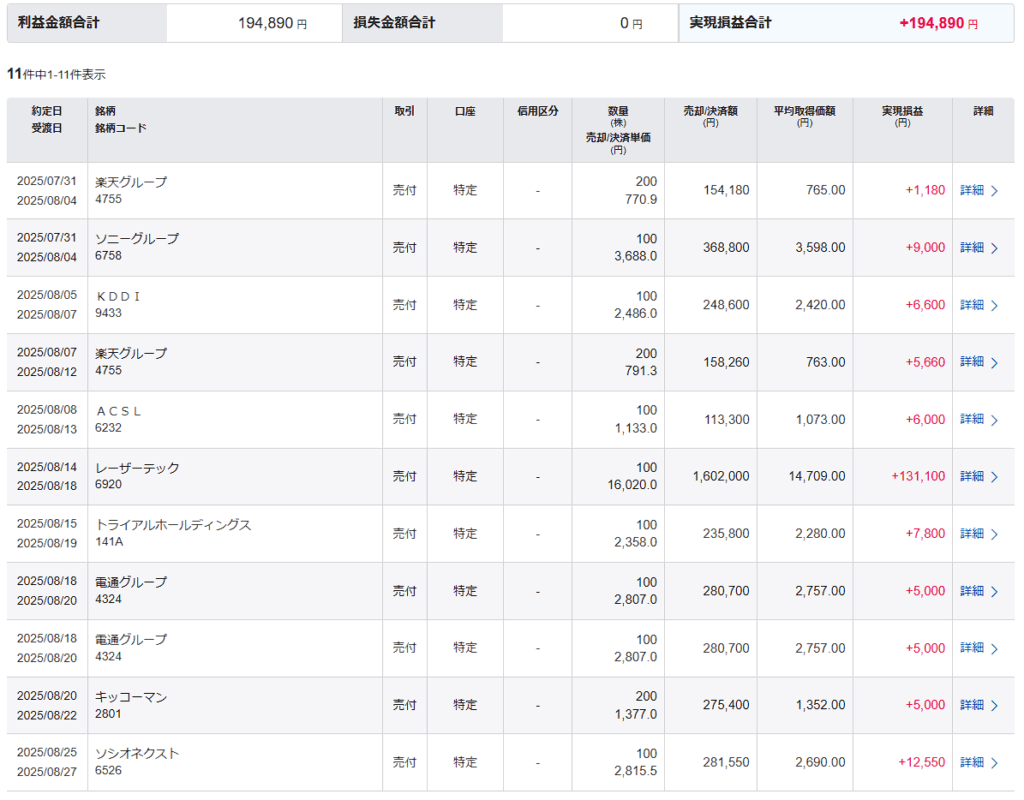This screenshot has width=1024, height=800.
Task: Open 詳細 link for ACSL row
Action: point(979,419)
